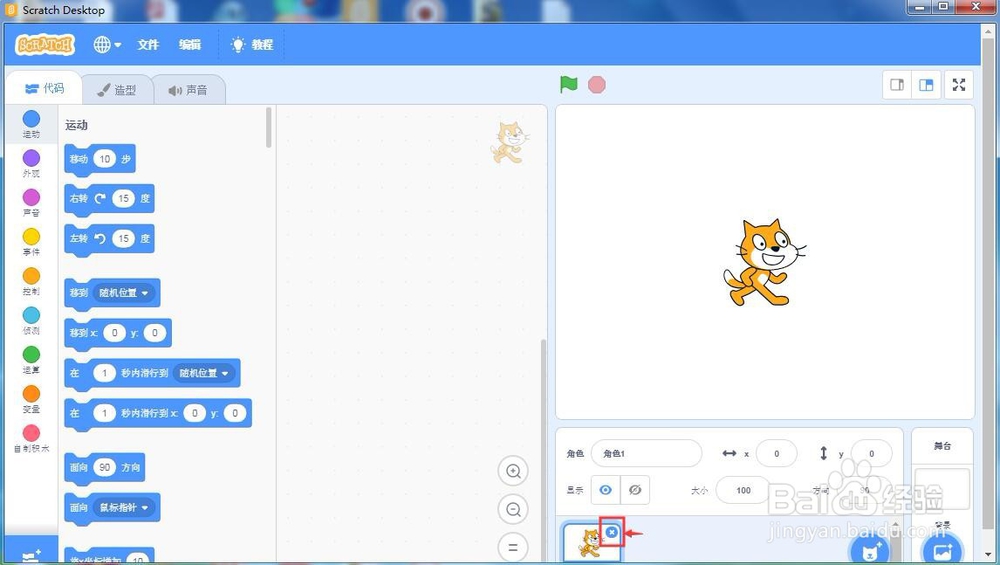
Task: Reset workspace zoom to default
Action: [x=513, y=547]
